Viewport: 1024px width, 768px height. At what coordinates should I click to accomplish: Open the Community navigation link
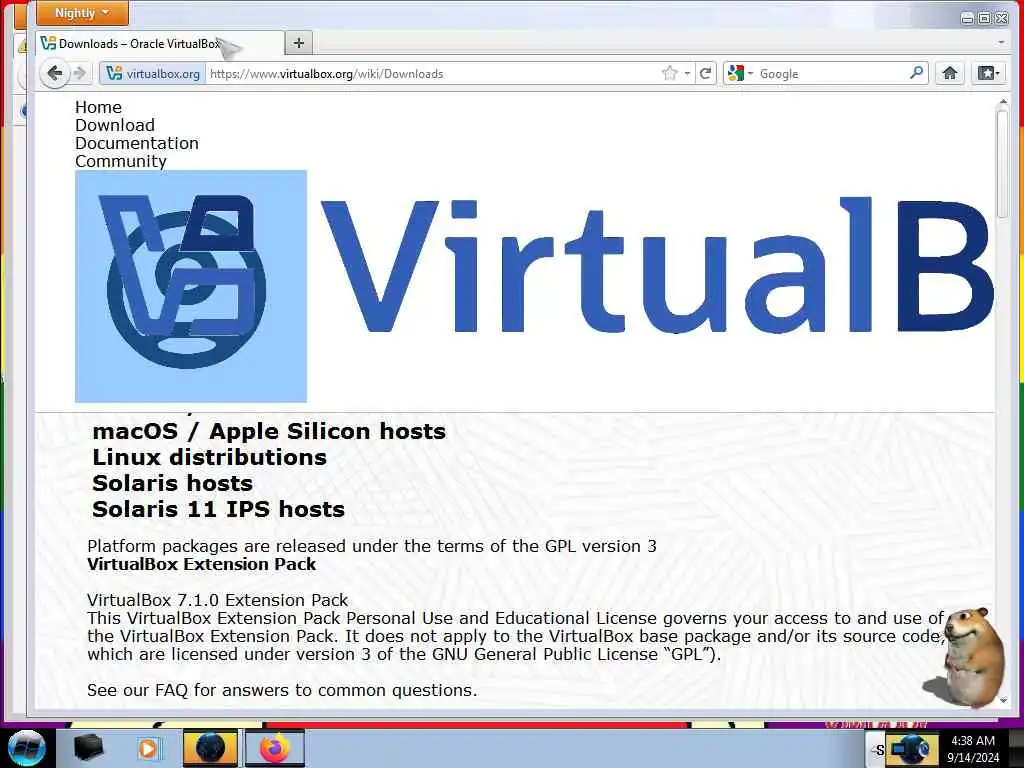coord(121,161)
